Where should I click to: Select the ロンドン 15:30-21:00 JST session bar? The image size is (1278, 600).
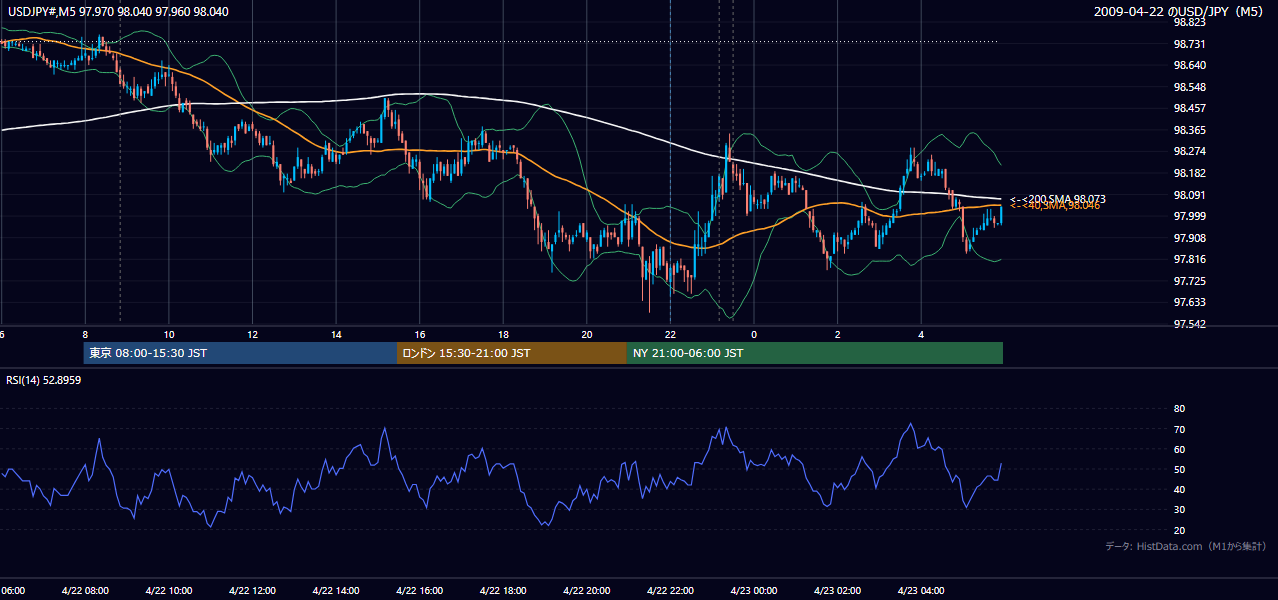[x=512, y=353]
